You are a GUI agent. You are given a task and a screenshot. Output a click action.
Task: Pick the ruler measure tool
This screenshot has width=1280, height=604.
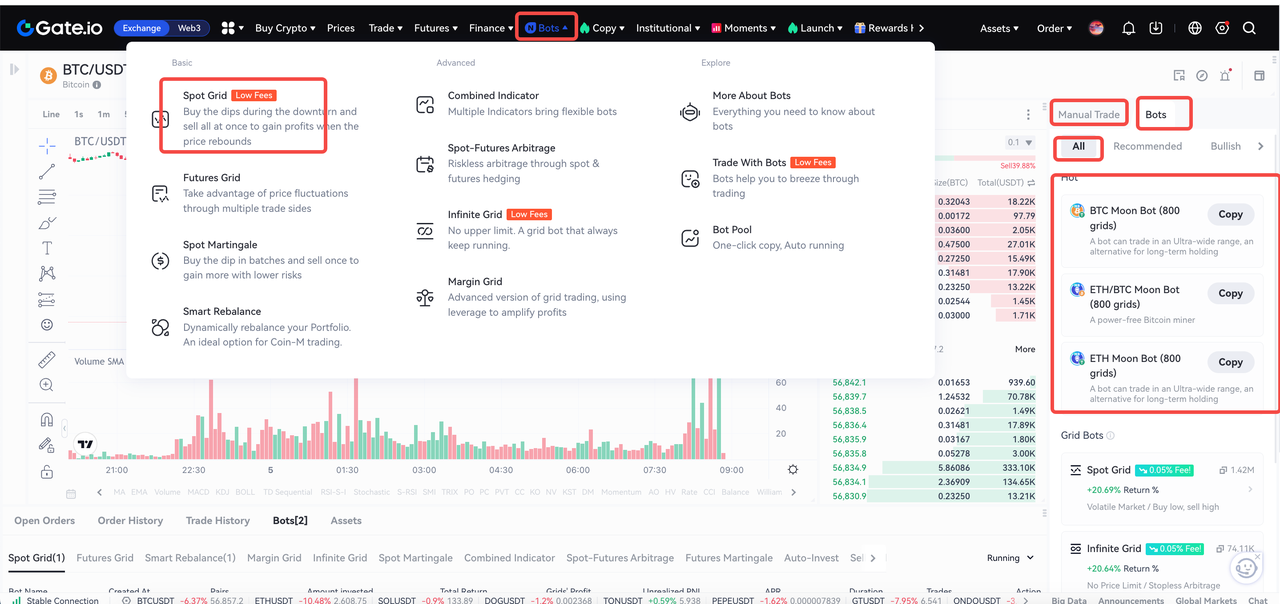46,360
